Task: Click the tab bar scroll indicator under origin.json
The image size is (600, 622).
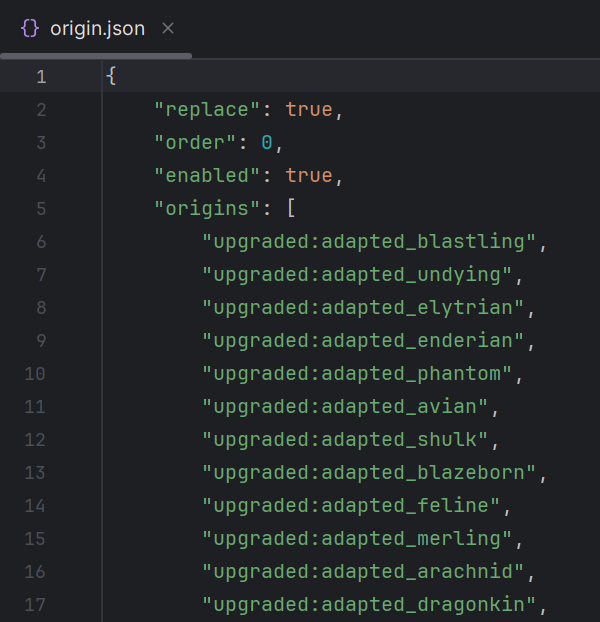Action: [95, 55]
